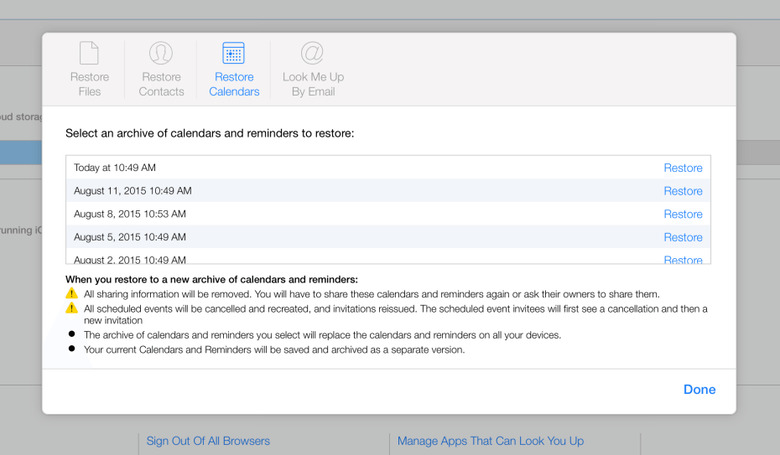Viewport: 780px width, 455px height.
Task: Restore the Today at 10:49 AM archive
Action: [x=683, y=168]
